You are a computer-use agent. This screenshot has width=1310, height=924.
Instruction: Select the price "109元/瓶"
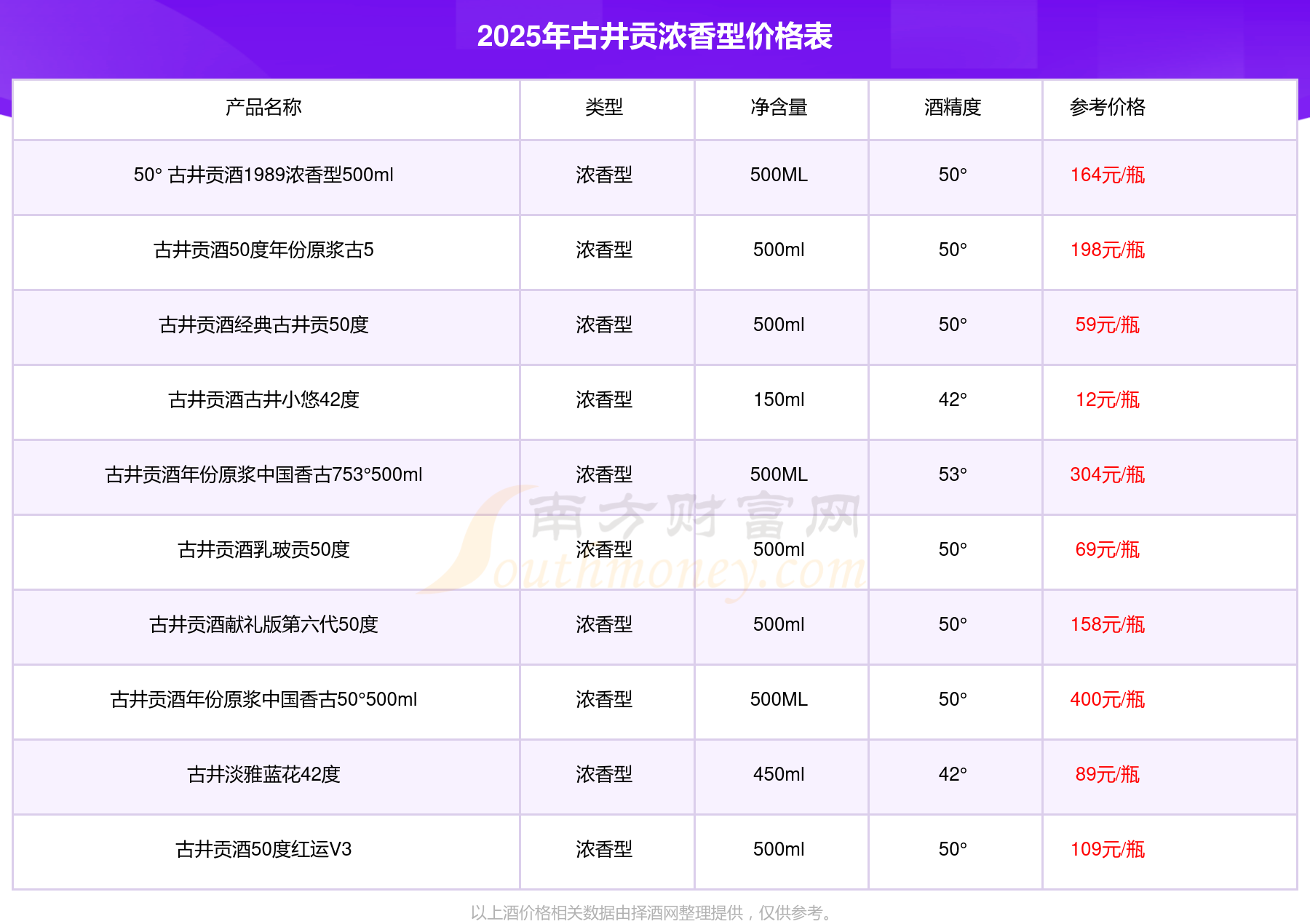1107,850
